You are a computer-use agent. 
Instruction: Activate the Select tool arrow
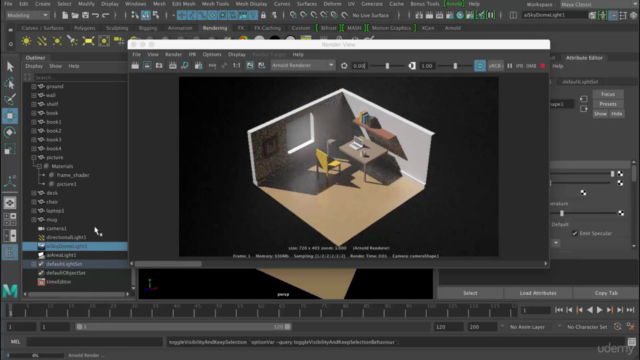[10, 67]
